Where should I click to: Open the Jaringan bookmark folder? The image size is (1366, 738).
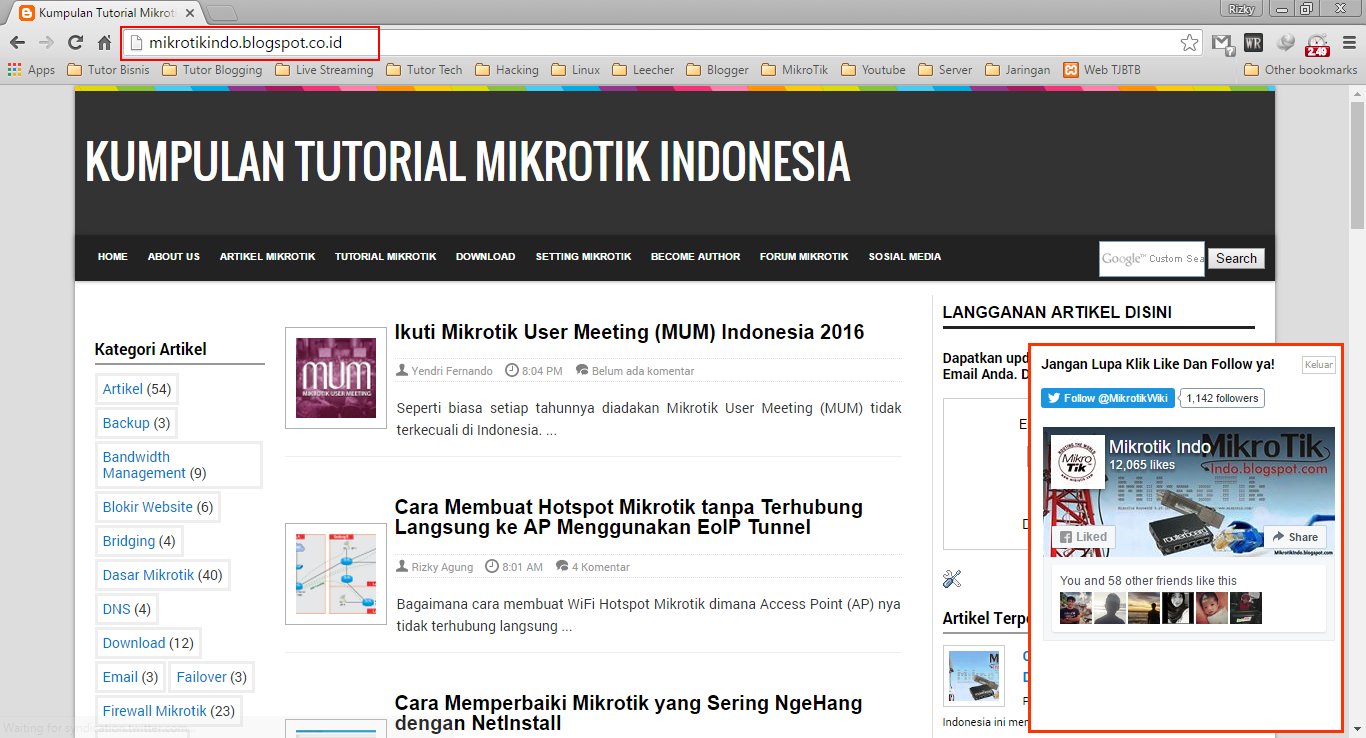(1017, 70)
